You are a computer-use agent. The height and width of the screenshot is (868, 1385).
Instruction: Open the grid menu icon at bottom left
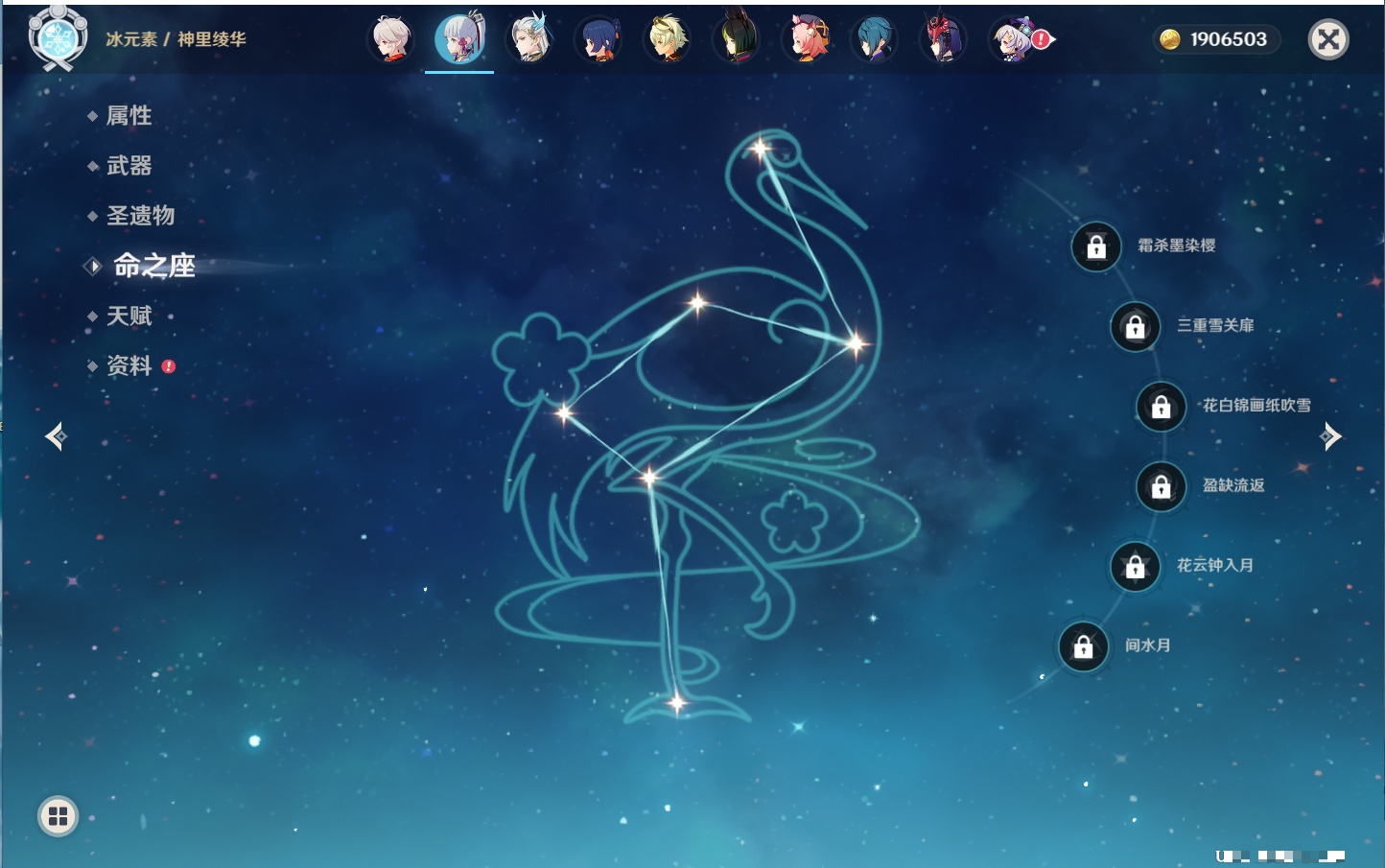pos(58,816)
